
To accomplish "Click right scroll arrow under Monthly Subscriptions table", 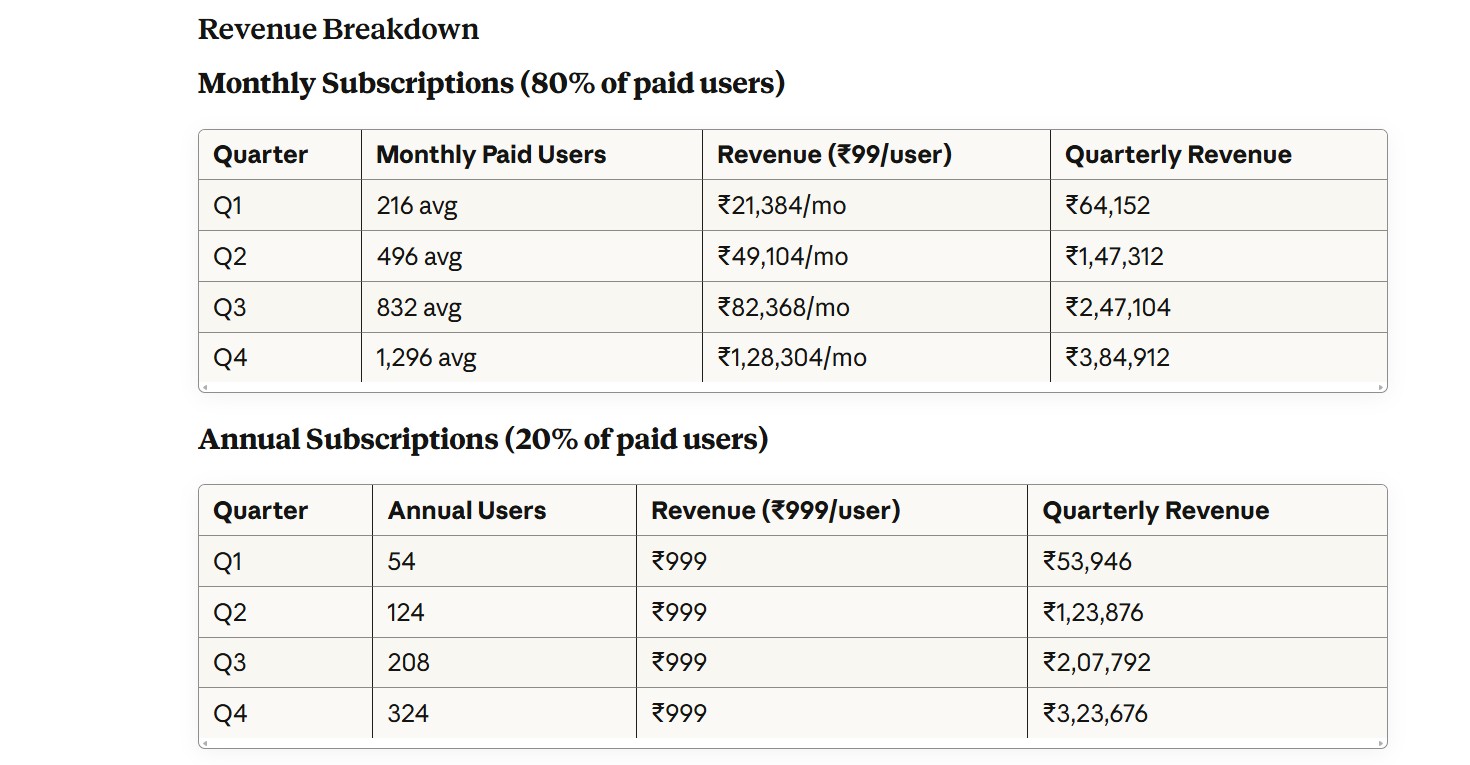I will [x=1383, y=387].
